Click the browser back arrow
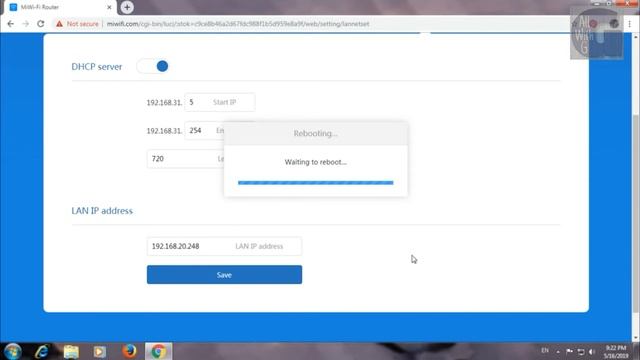 point(11,24)
